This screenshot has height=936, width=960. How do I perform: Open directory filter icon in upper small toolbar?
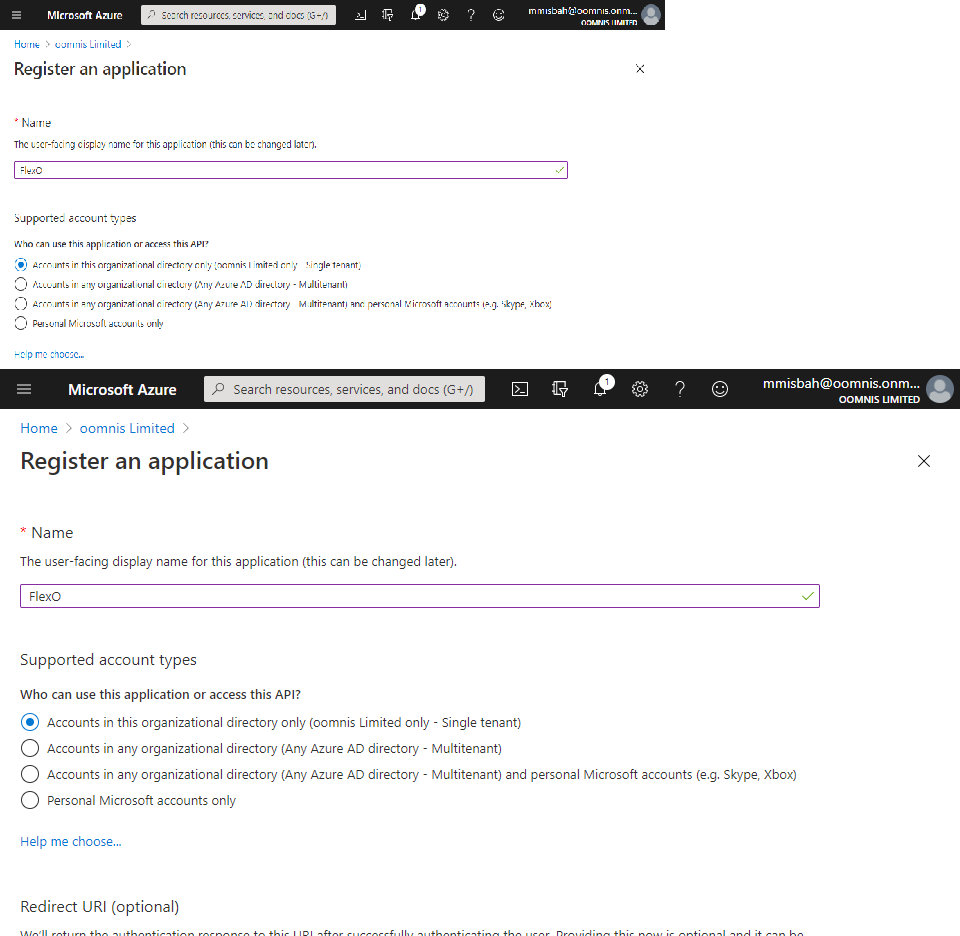tap(388, 15)
